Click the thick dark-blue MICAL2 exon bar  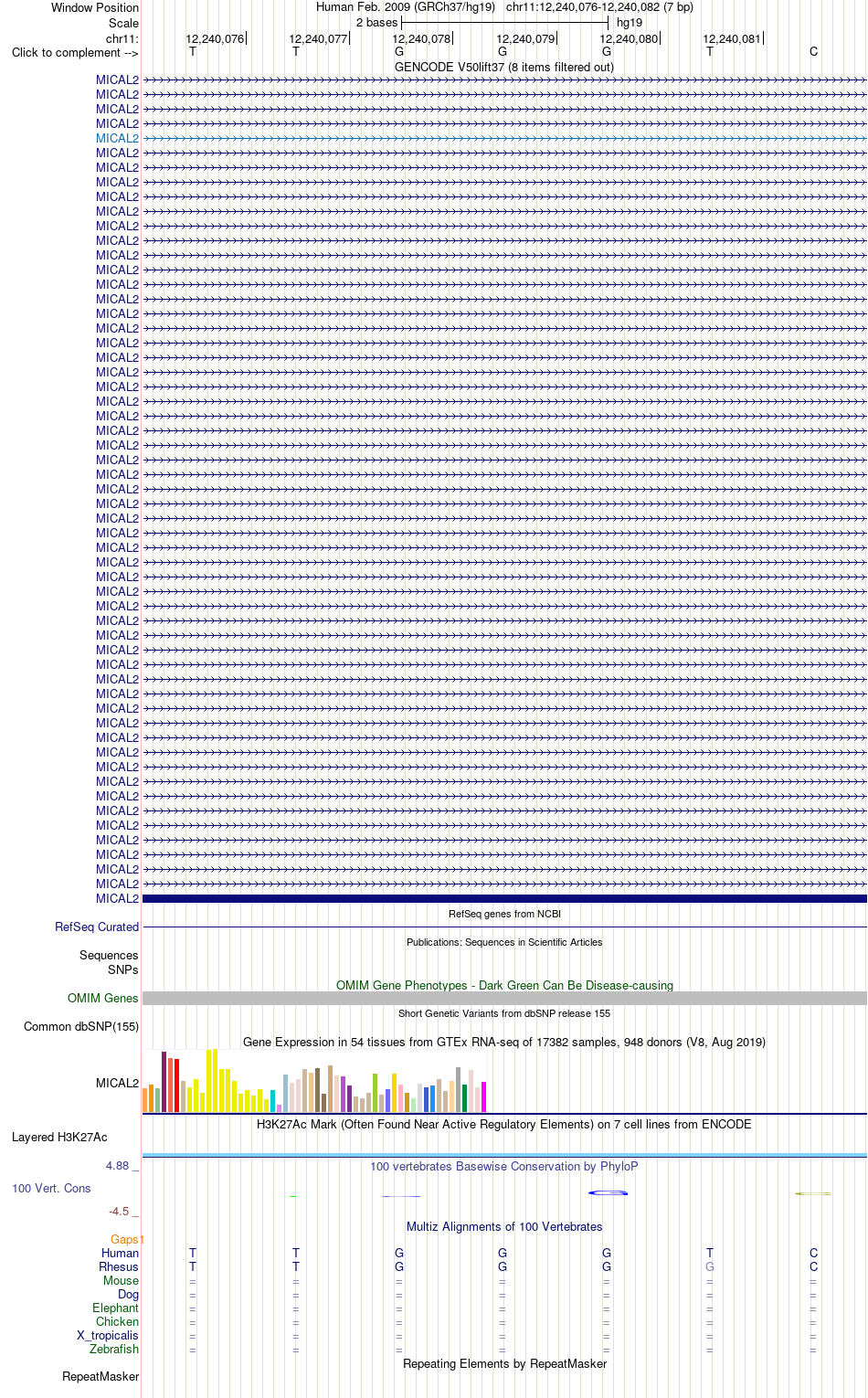pyautogui.click(x=504, y=899)
